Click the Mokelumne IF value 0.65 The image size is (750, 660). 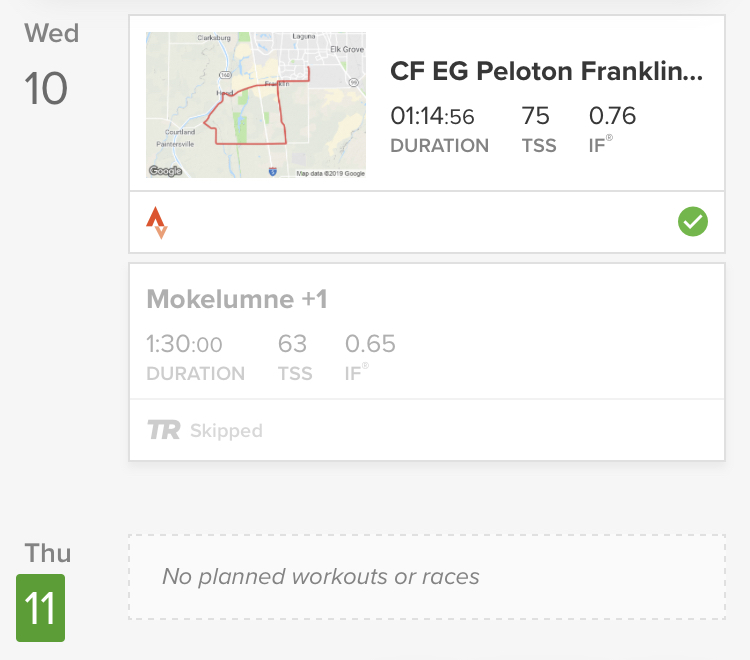(370, 345)
